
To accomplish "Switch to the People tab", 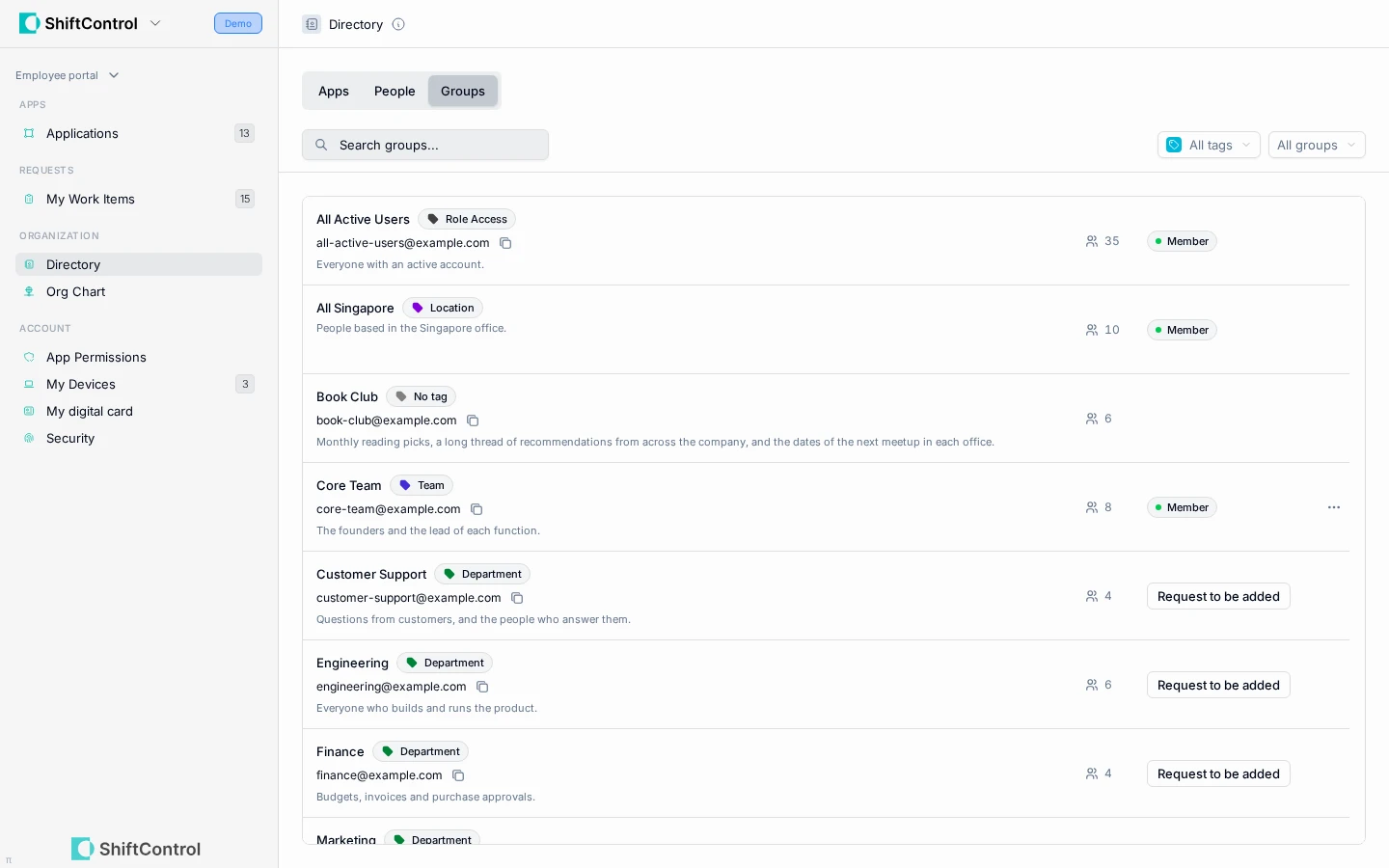I will tap(395, 91).
